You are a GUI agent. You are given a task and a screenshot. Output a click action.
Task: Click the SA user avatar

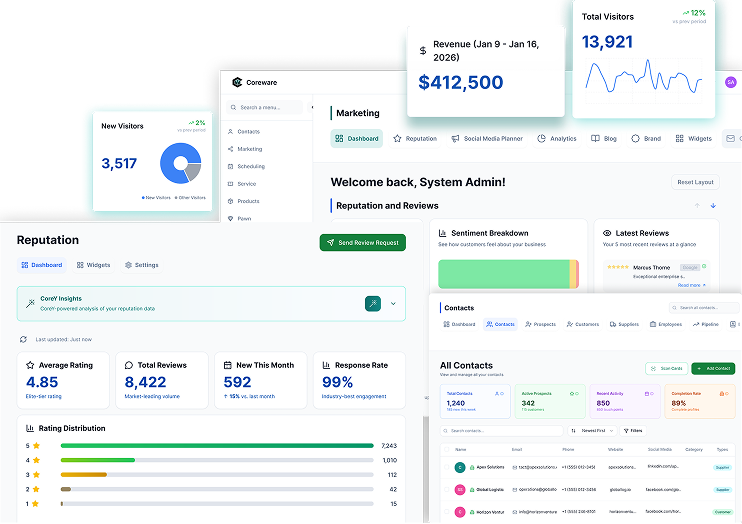(731, 82)
